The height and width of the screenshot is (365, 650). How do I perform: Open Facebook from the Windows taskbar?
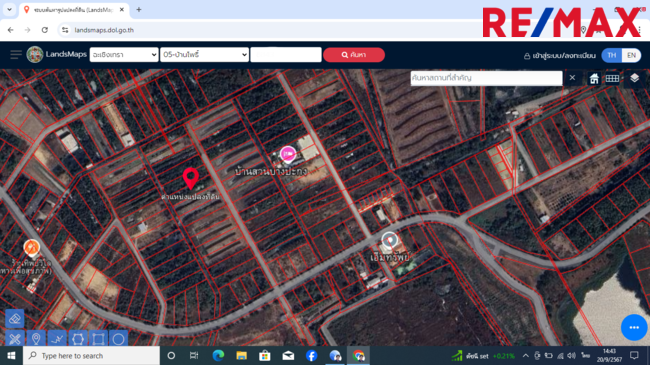(311, 355)
